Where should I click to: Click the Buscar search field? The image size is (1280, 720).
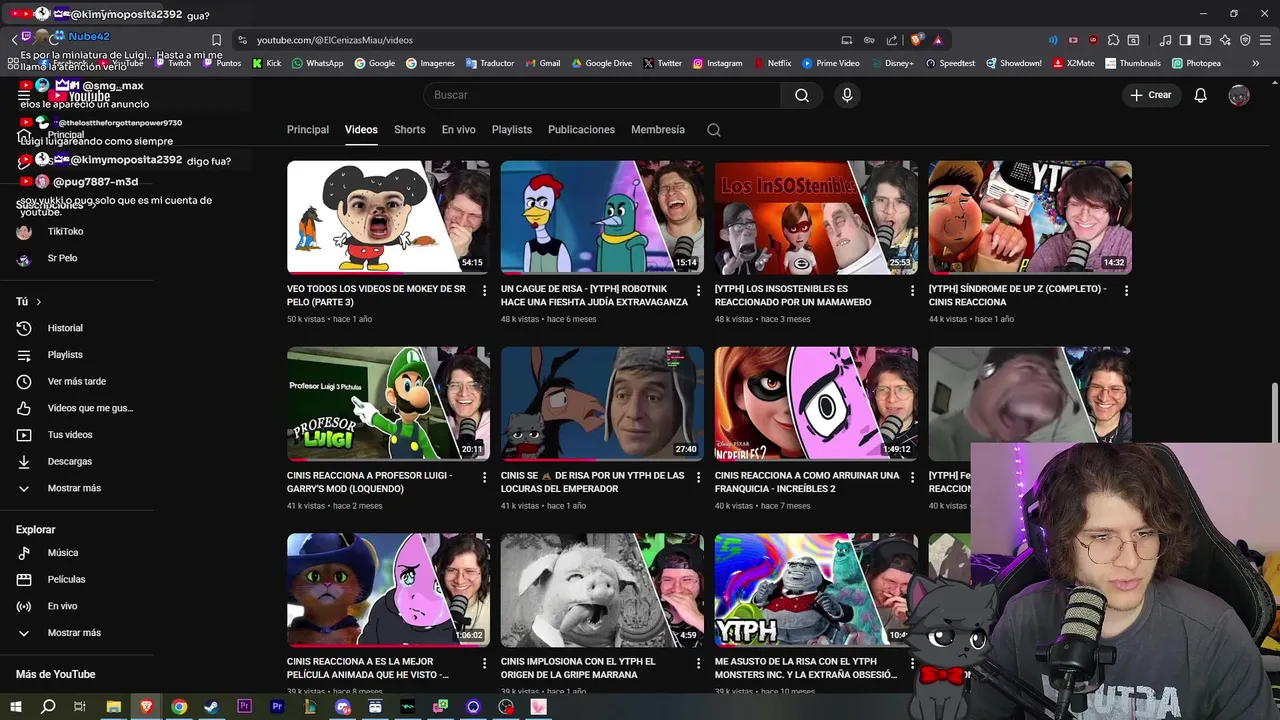point(602,95)
